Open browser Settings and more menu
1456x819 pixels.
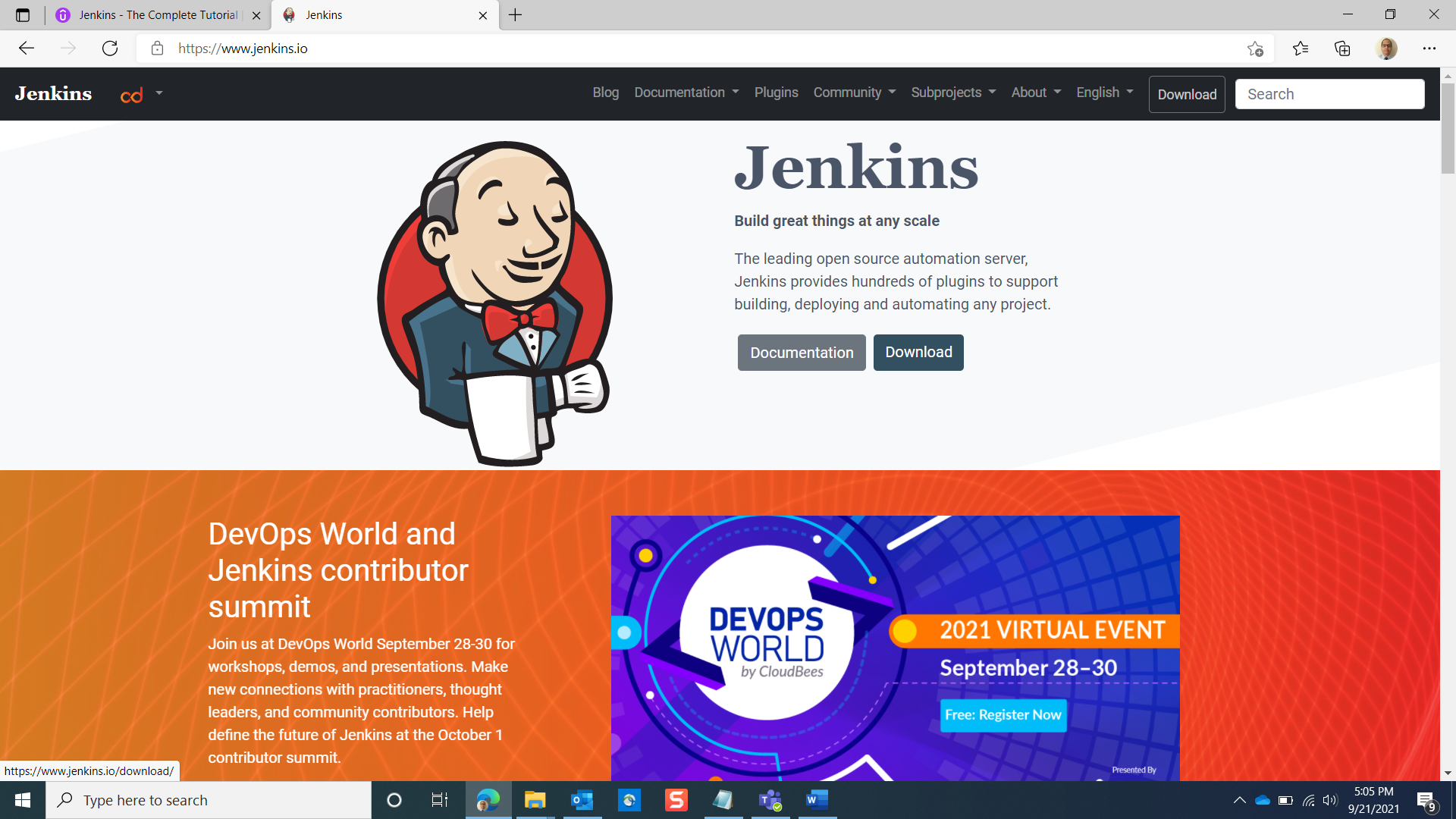click(1429, 49)
